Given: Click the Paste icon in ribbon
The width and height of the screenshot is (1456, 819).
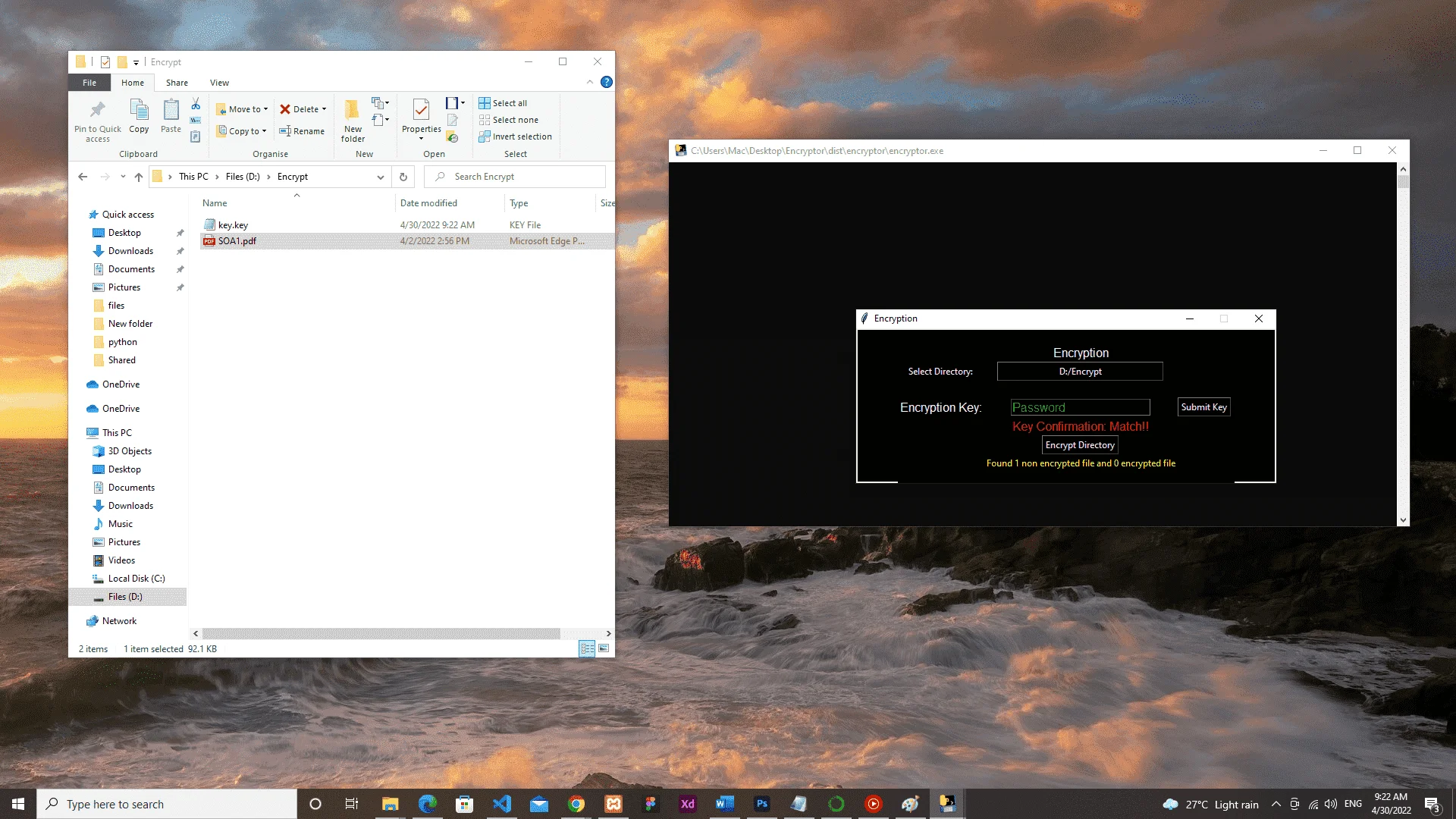Looking at the screenshot, I should tap(171, 116).
